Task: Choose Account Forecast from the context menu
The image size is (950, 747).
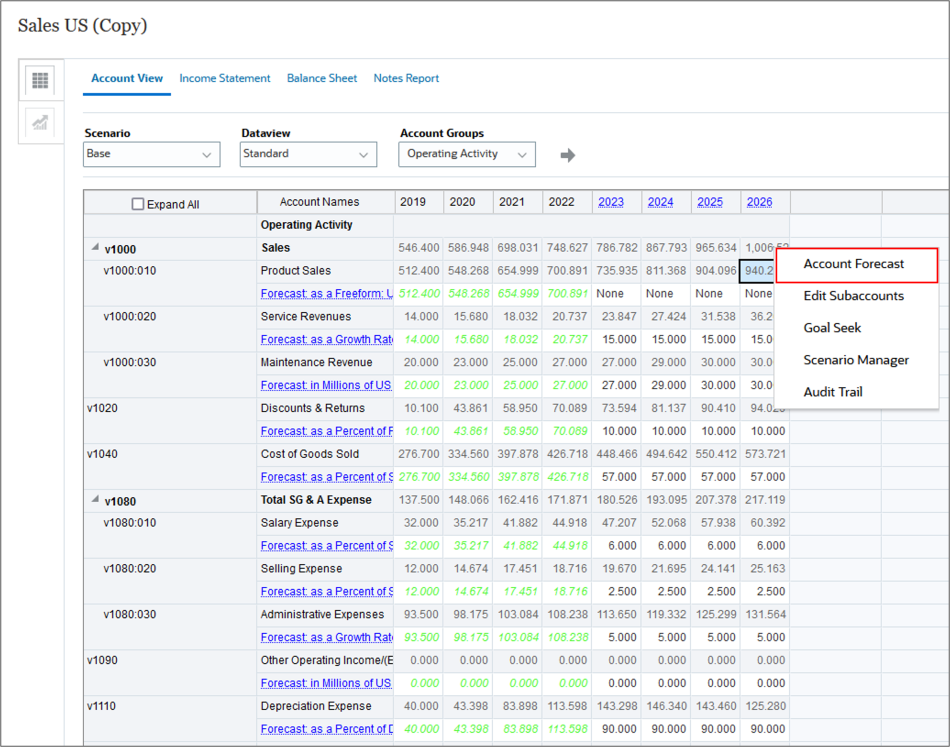Action: coord(856,265)
